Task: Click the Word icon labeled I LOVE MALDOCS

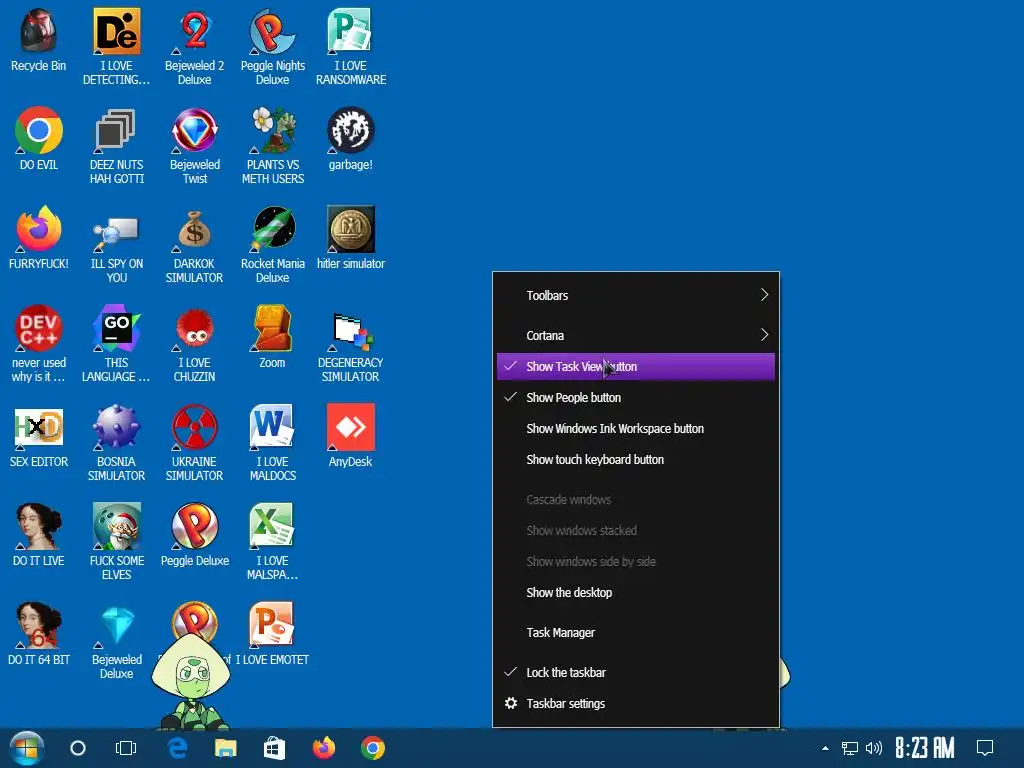Action: point(273,428)
